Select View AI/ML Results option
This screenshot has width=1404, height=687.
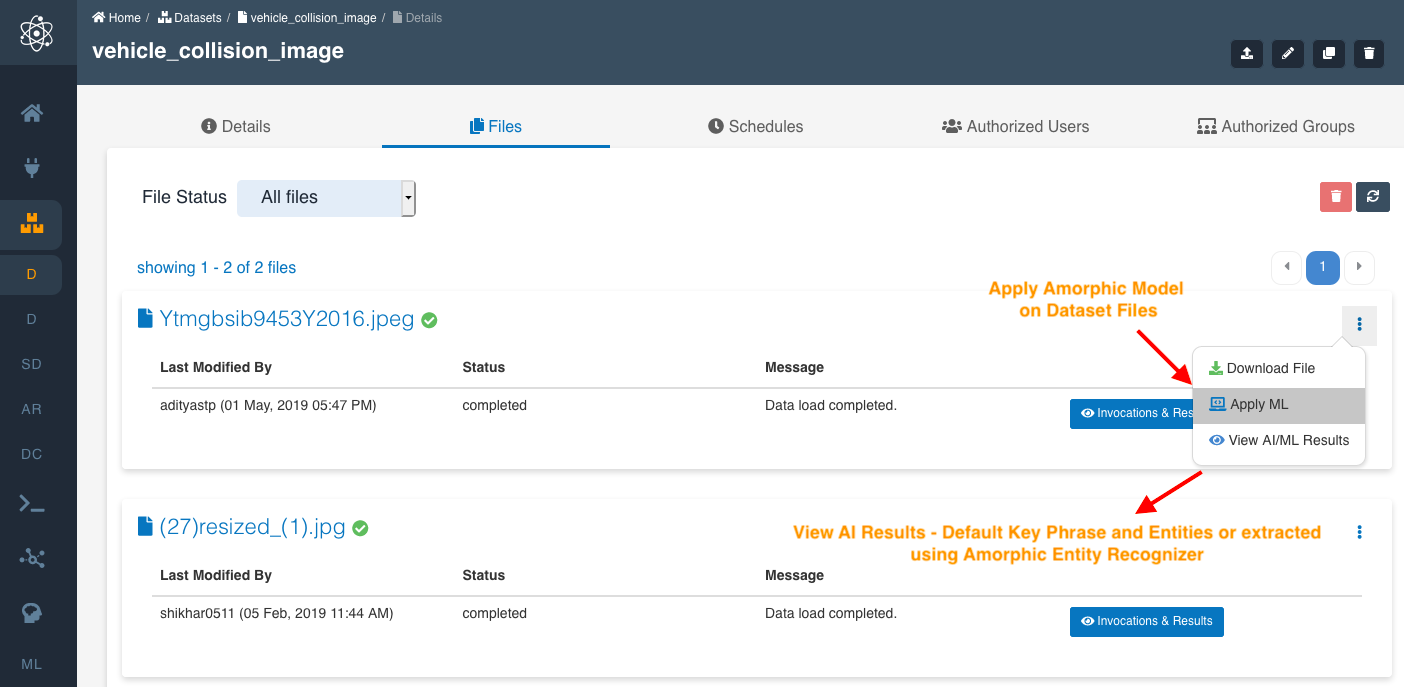point(1288,440)
